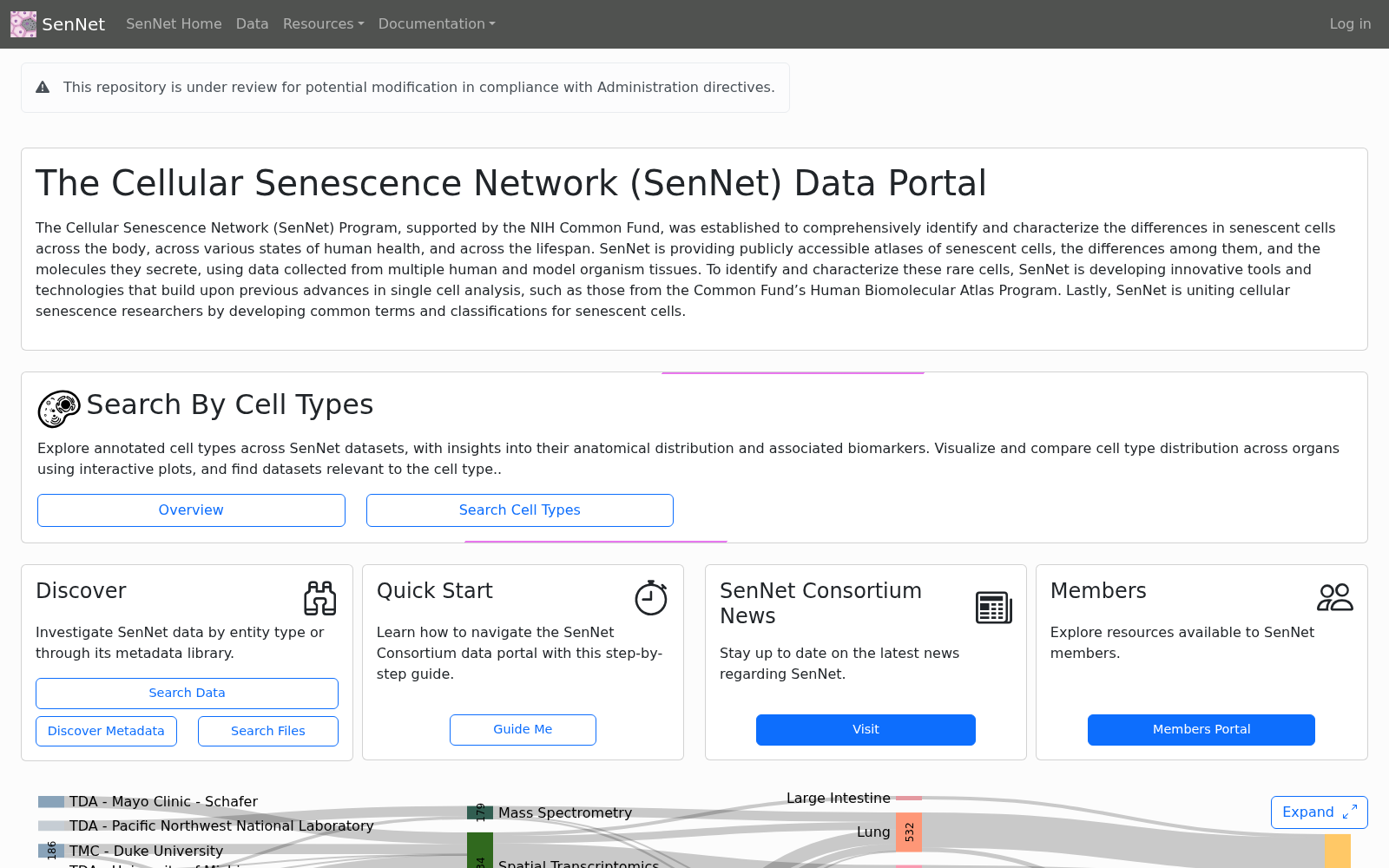Open the Data navbar item
This screenshot has width=1389, height=868.
click(252, 24)
